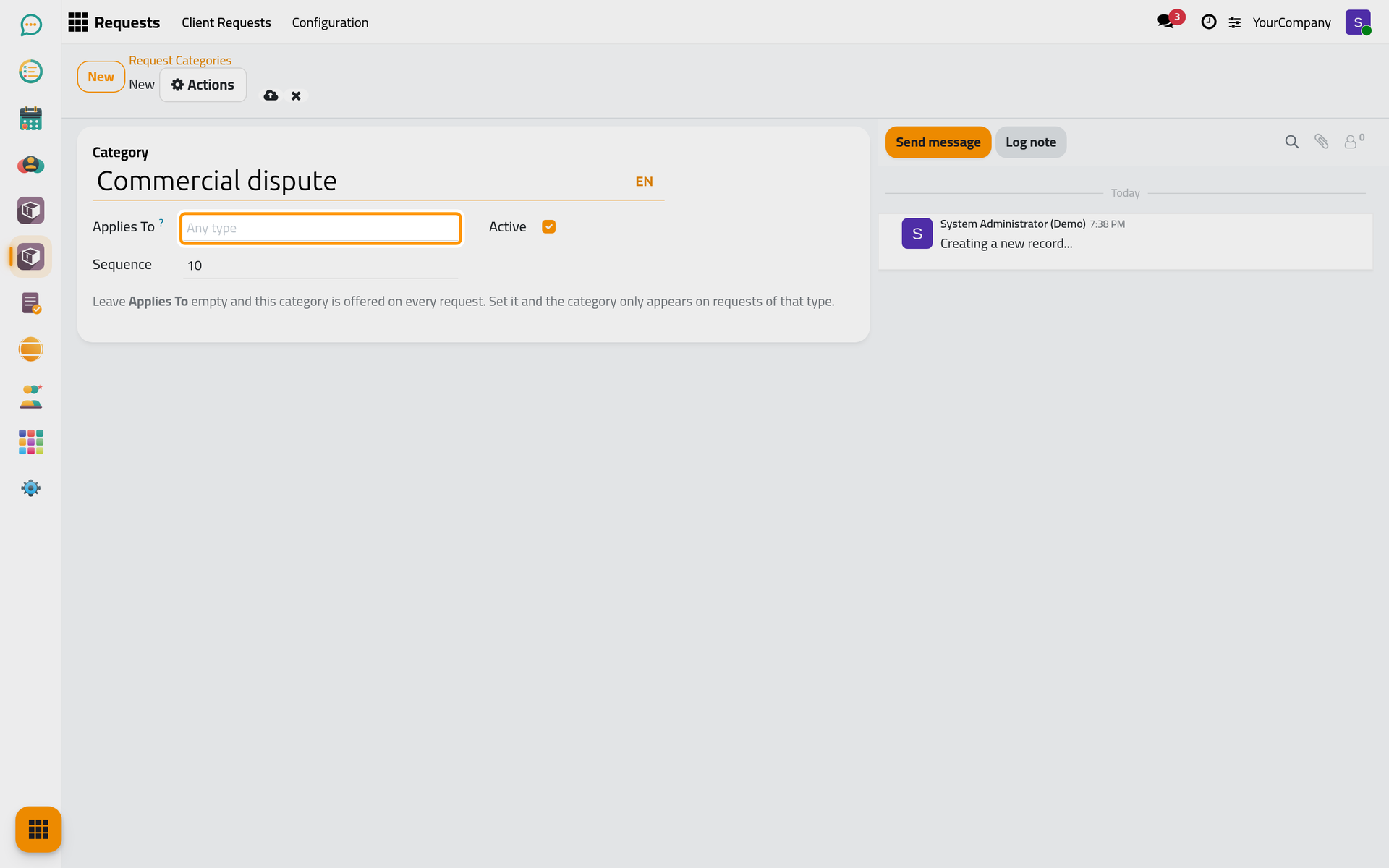Click the System Administrator avatar in chatter
This screenshot has width=1389, height=868.
point(917,234)
